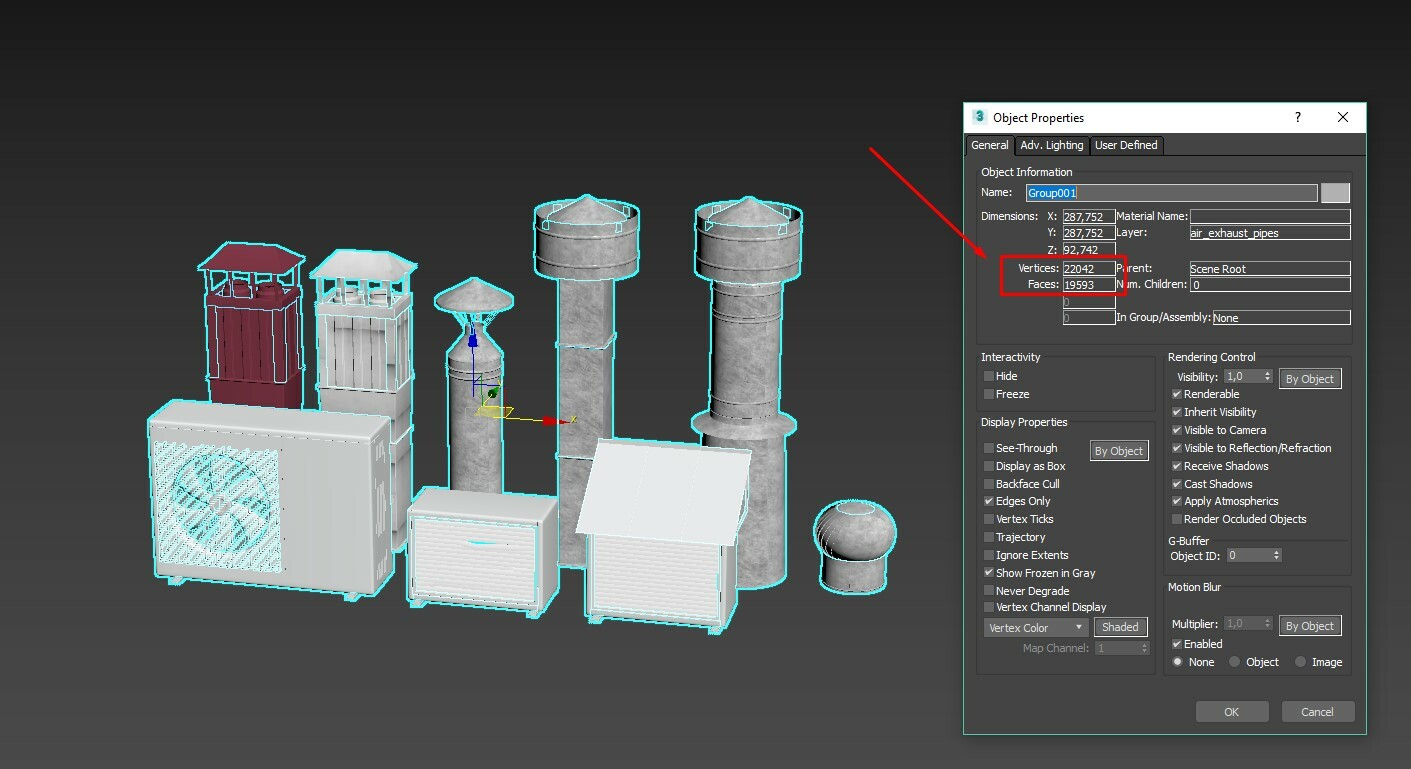The image size is (1411, 769).
Task: Click By Object button in Display Properties
Action: click(1118, 451)
